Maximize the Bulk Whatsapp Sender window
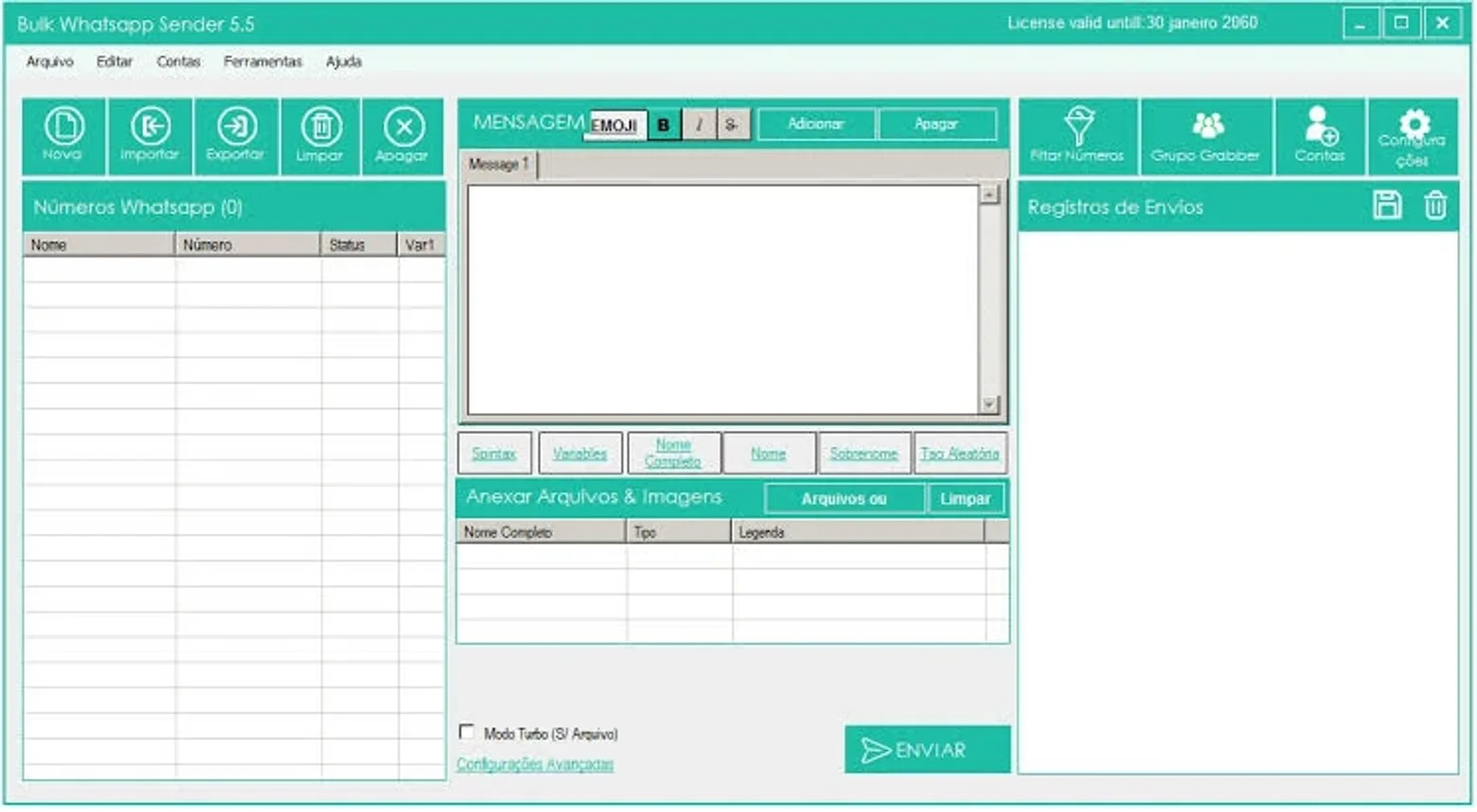This screenshot has height=812, width=1477. pyautogui.click(x=1401, y=23)
